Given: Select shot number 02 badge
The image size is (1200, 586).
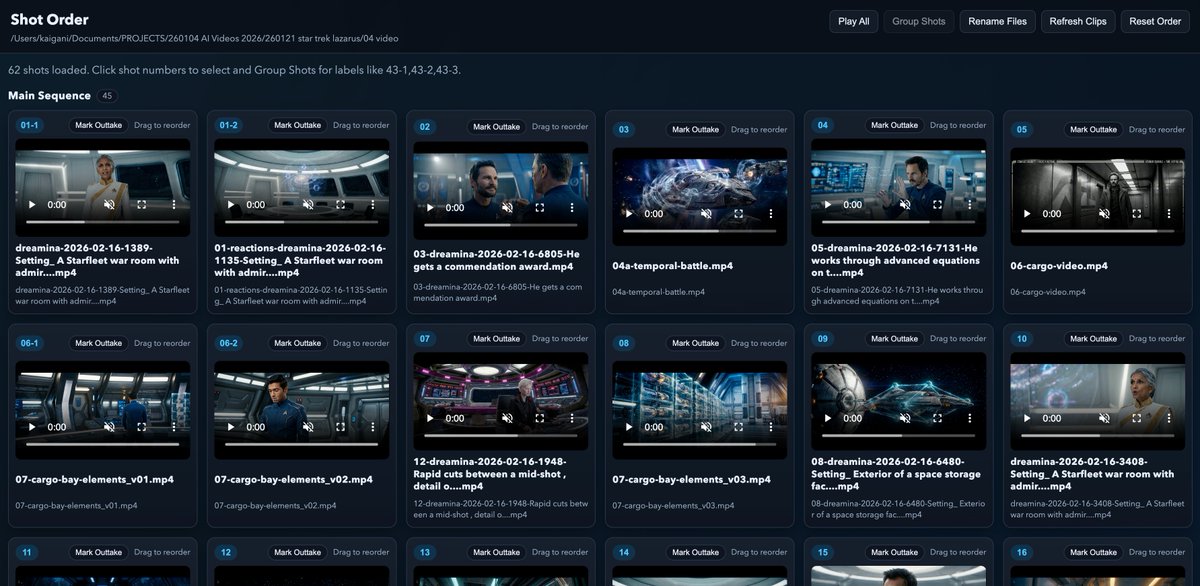Looking at the screenshot, I should 425,127.
